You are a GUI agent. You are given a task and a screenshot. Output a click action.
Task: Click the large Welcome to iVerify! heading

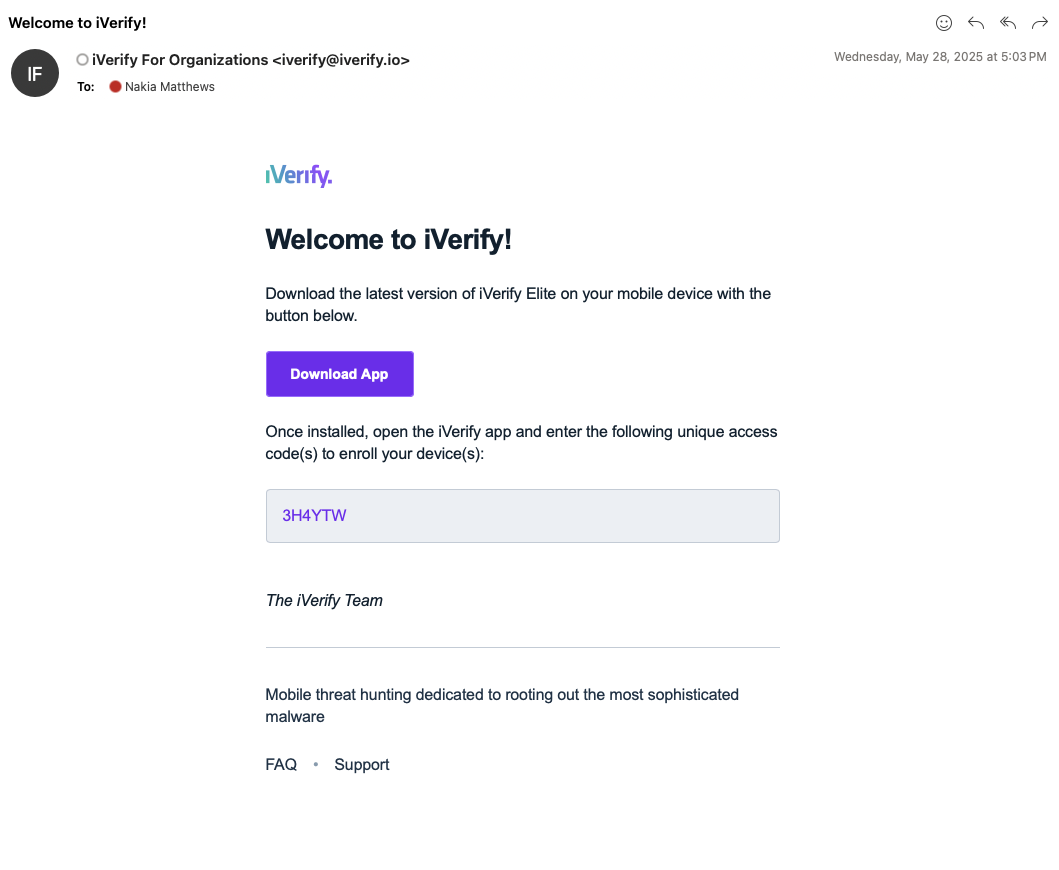388,240
